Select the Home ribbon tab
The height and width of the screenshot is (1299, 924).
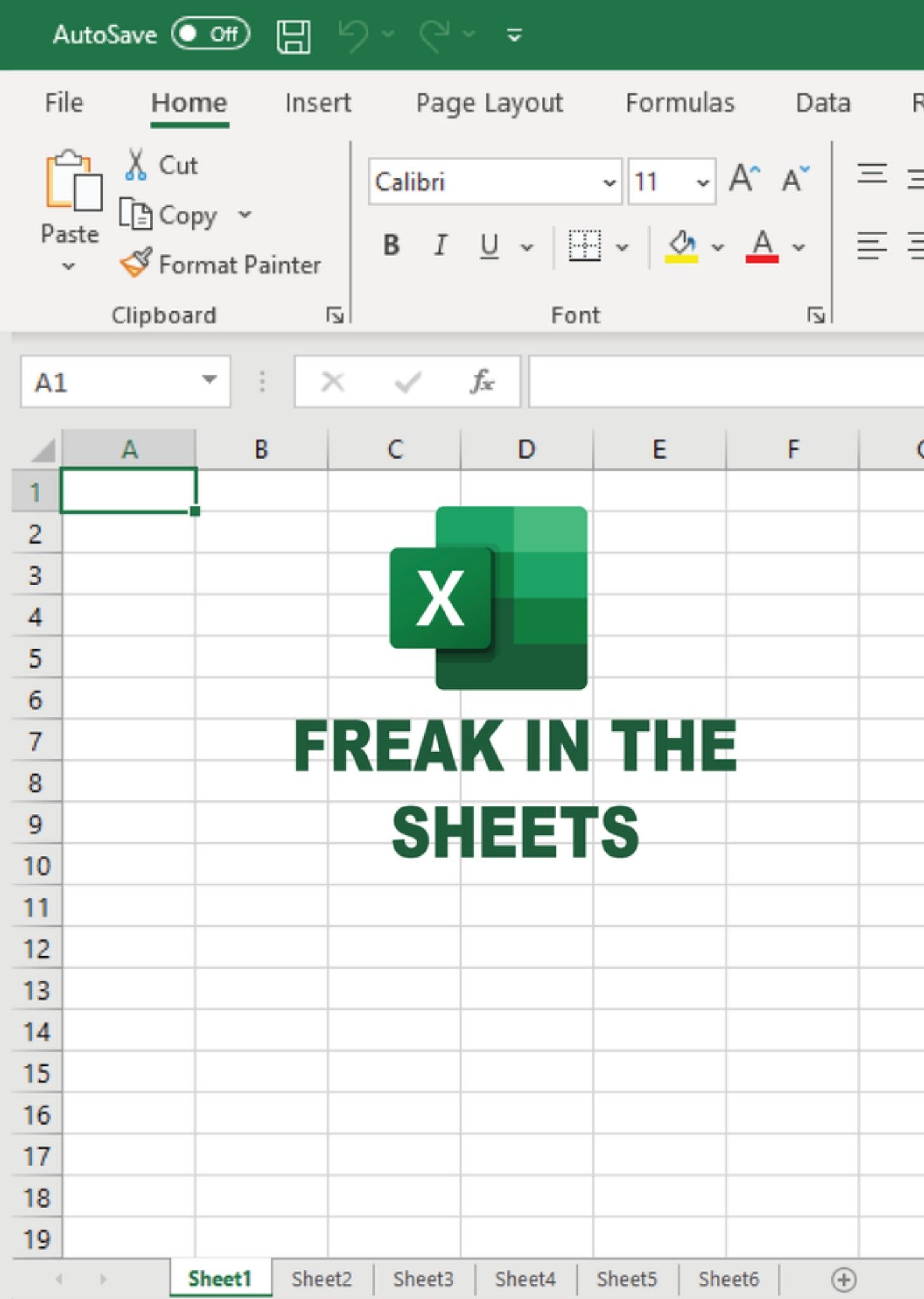pyautogui.click(x=189, y=103)
